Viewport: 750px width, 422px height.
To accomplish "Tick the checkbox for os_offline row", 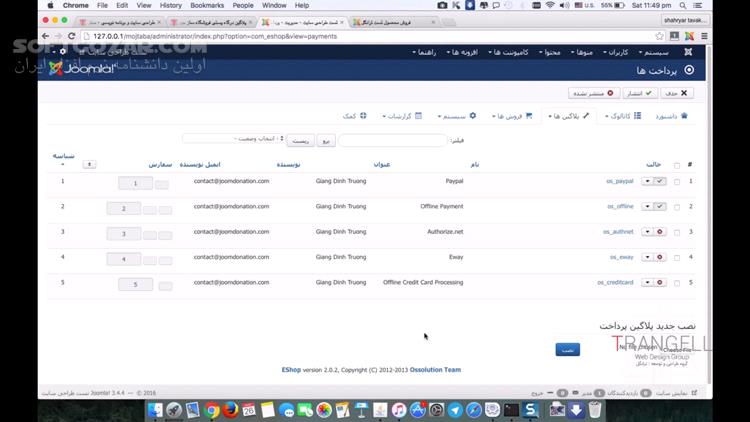I will pos(677,207).
